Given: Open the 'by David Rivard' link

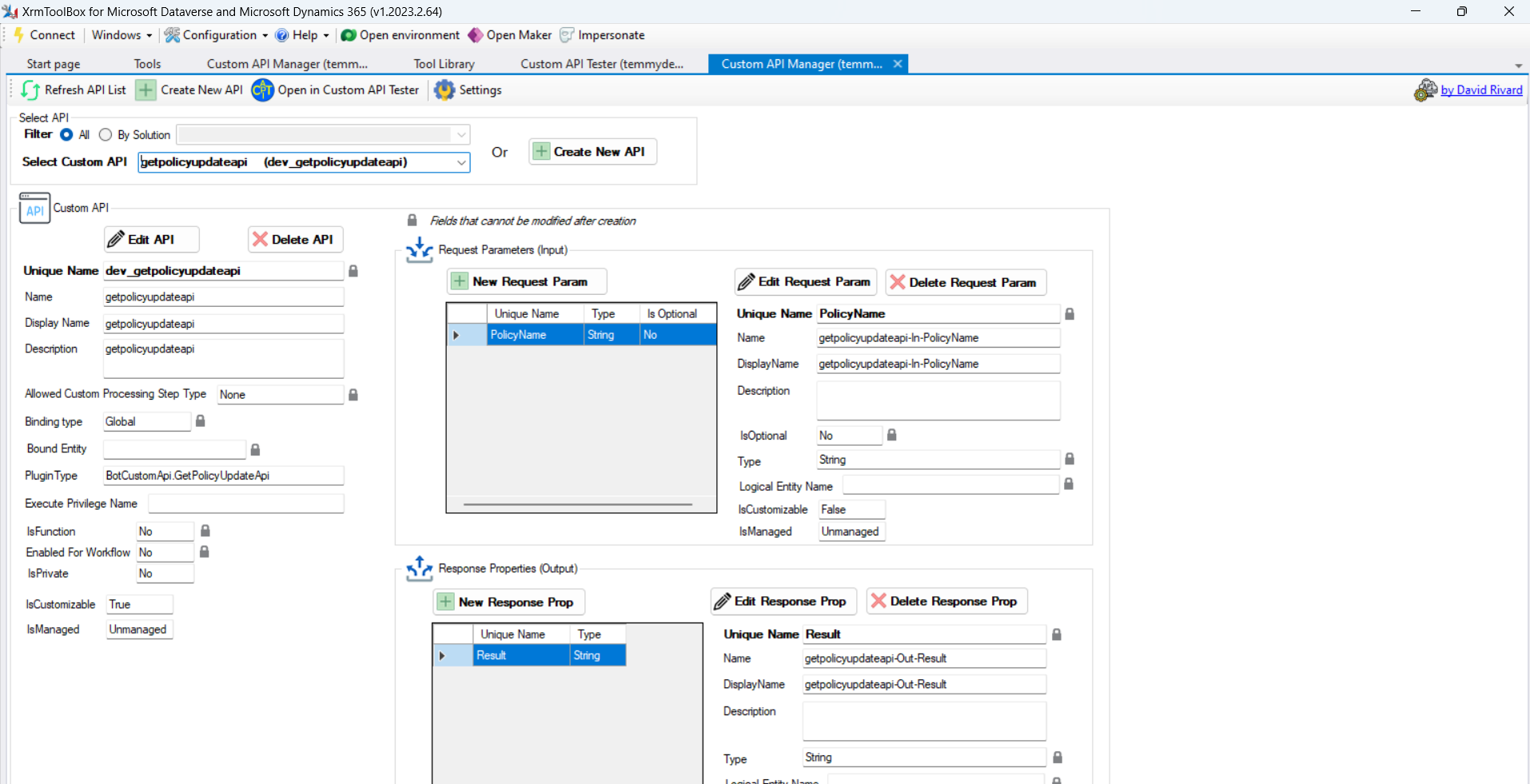Looking at the screenshot, I should coord(1481,90).
